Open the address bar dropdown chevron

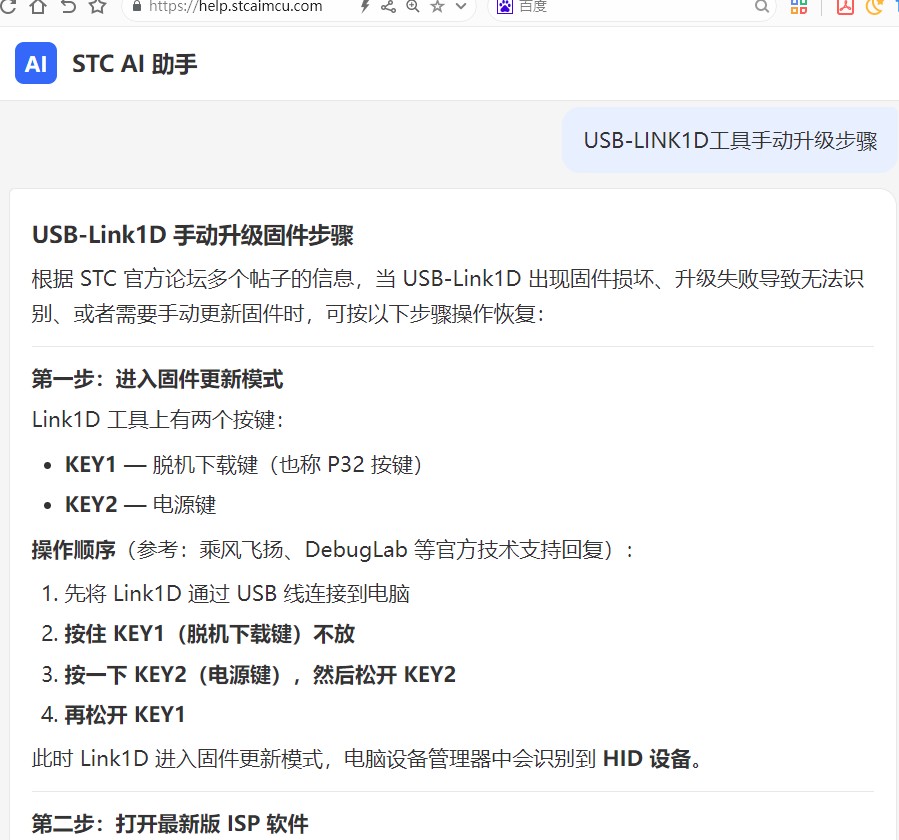[x=461, y=6]
